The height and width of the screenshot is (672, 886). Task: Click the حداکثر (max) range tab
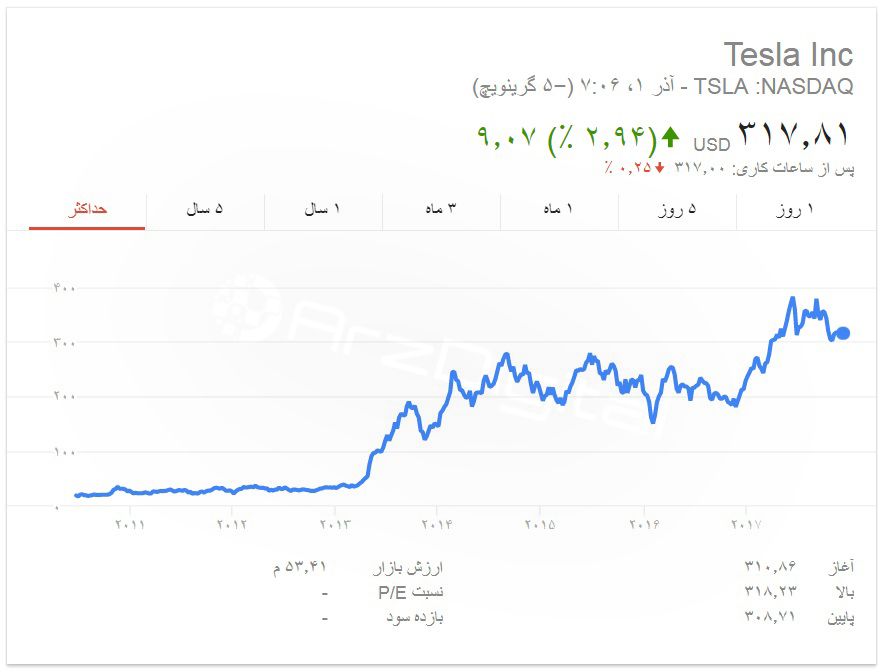point(87,210)
